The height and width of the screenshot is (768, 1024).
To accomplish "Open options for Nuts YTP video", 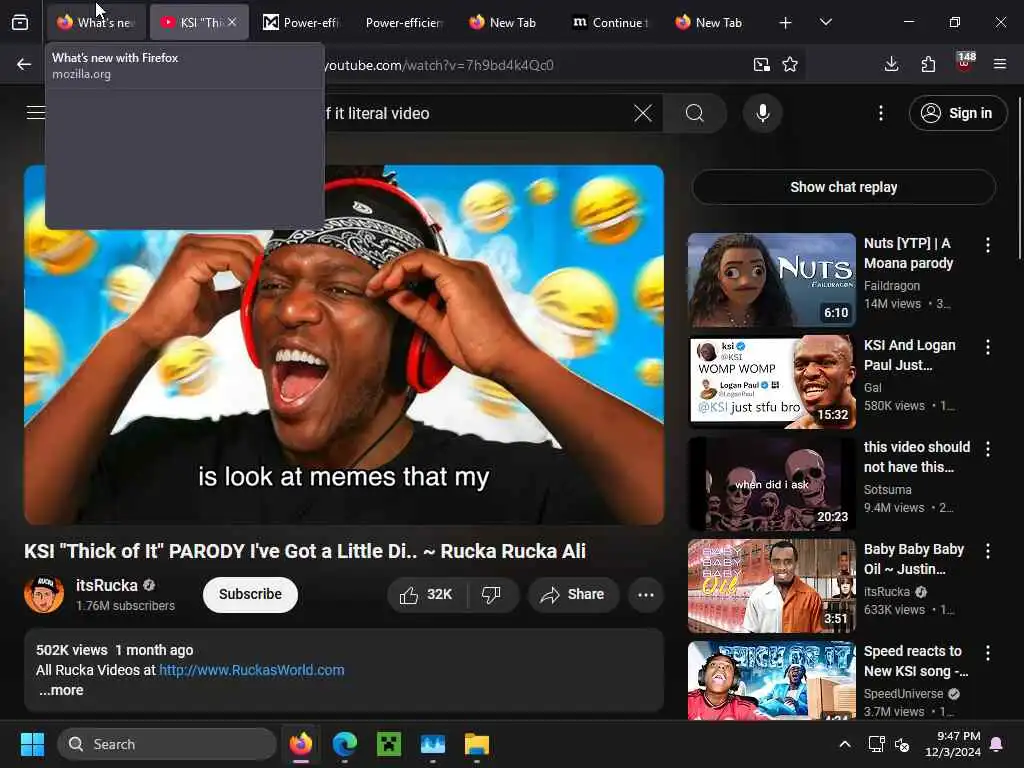I will click(x=987, y=245).
